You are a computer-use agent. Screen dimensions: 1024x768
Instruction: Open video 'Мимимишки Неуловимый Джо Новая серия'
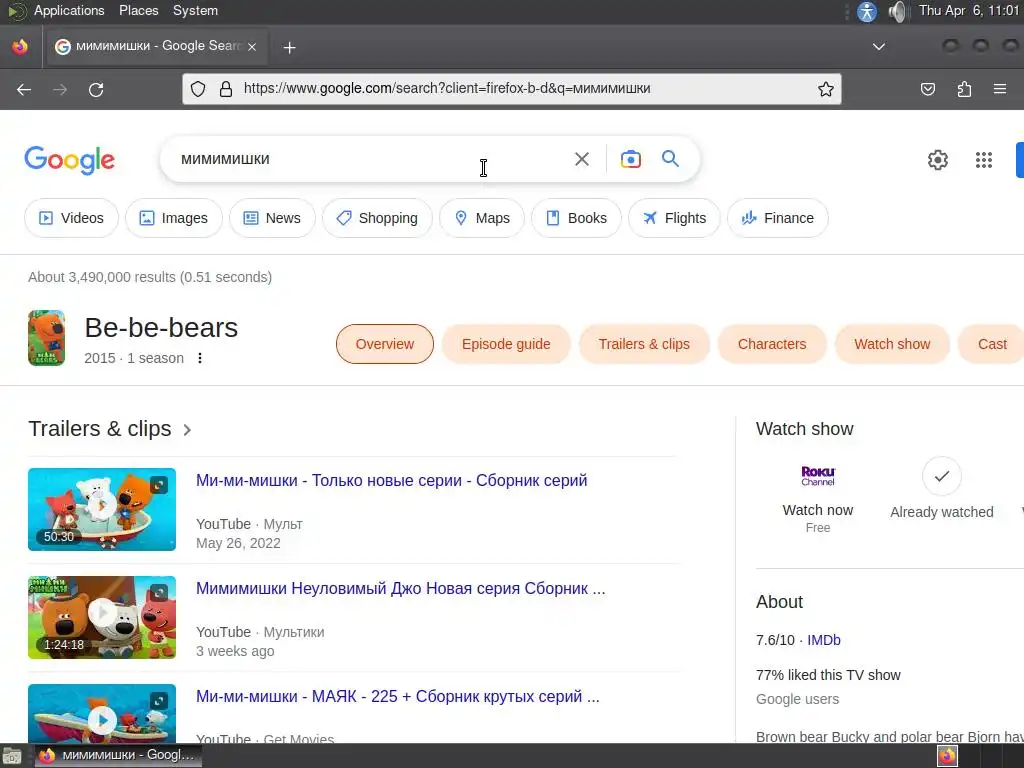[x=400, y=588]
